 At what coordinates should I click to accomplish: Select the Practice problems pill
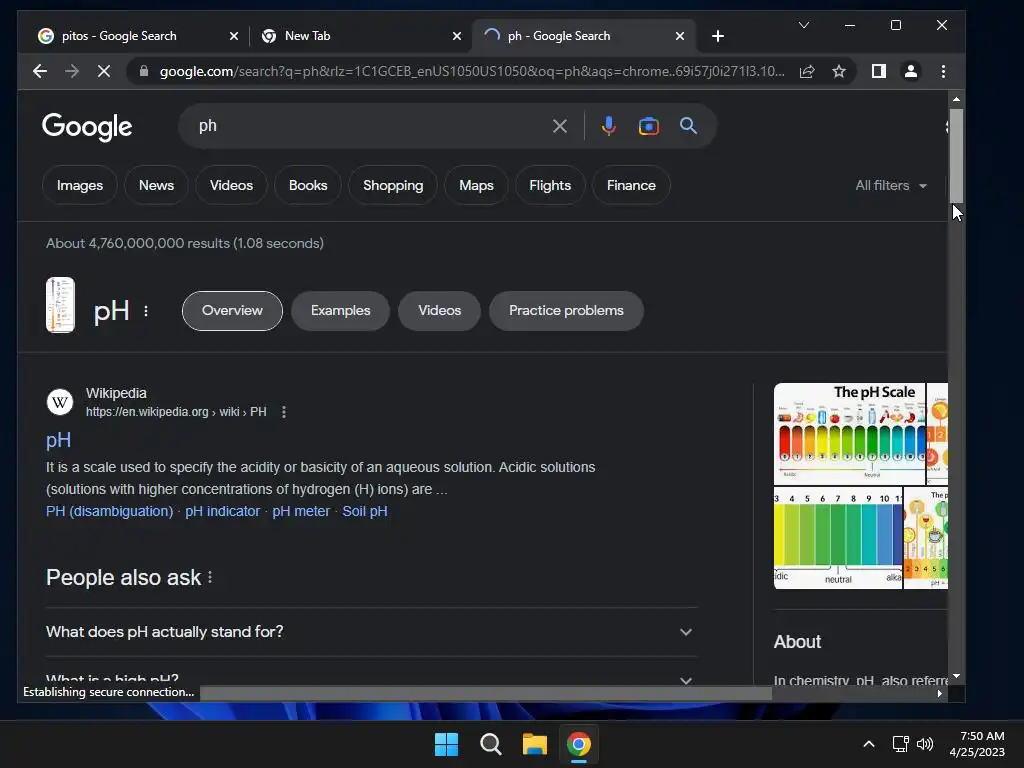(x=566, y=311)
